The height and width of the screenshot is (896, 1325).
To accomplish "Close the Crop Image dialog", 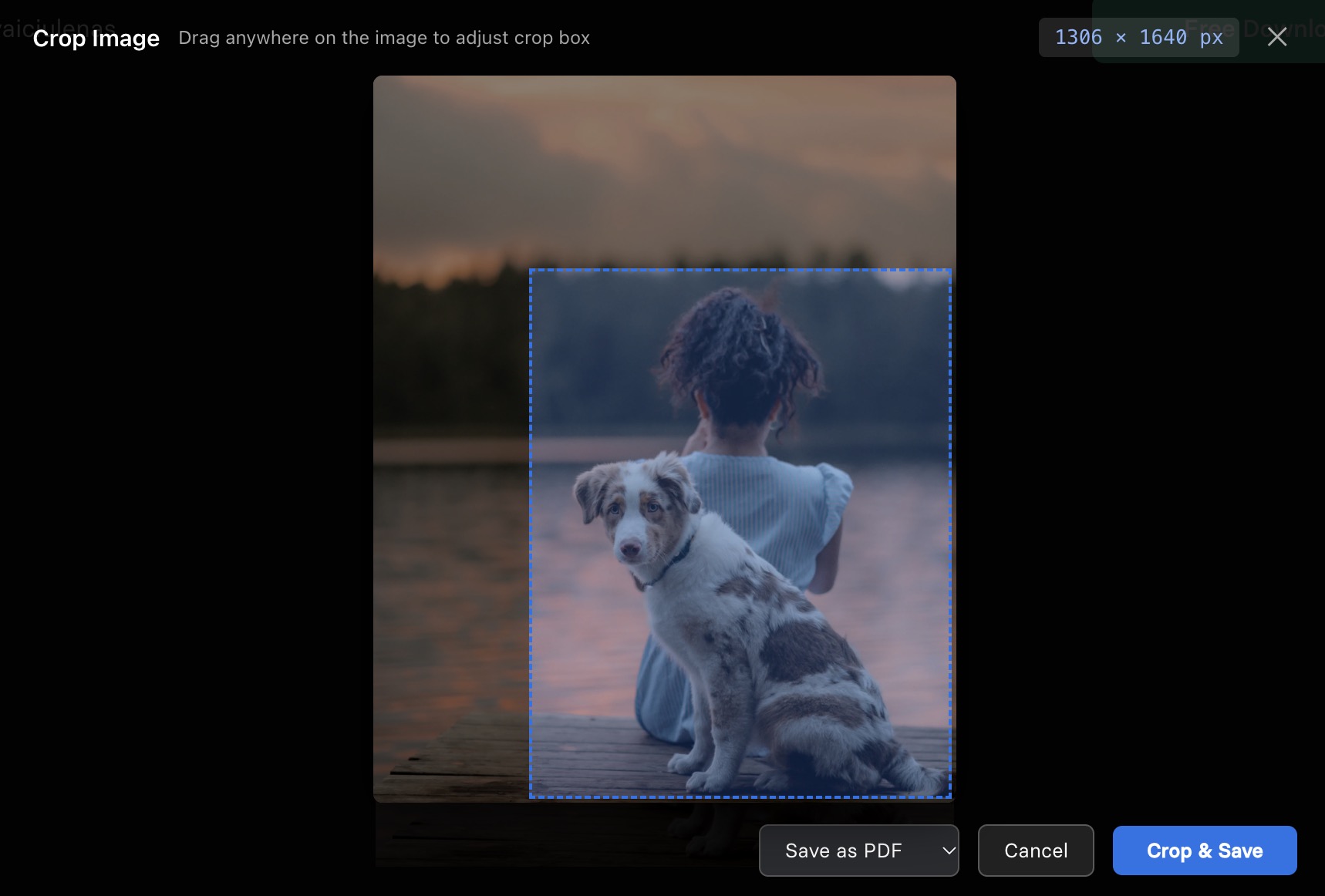I will click(x=1277, y=37).
